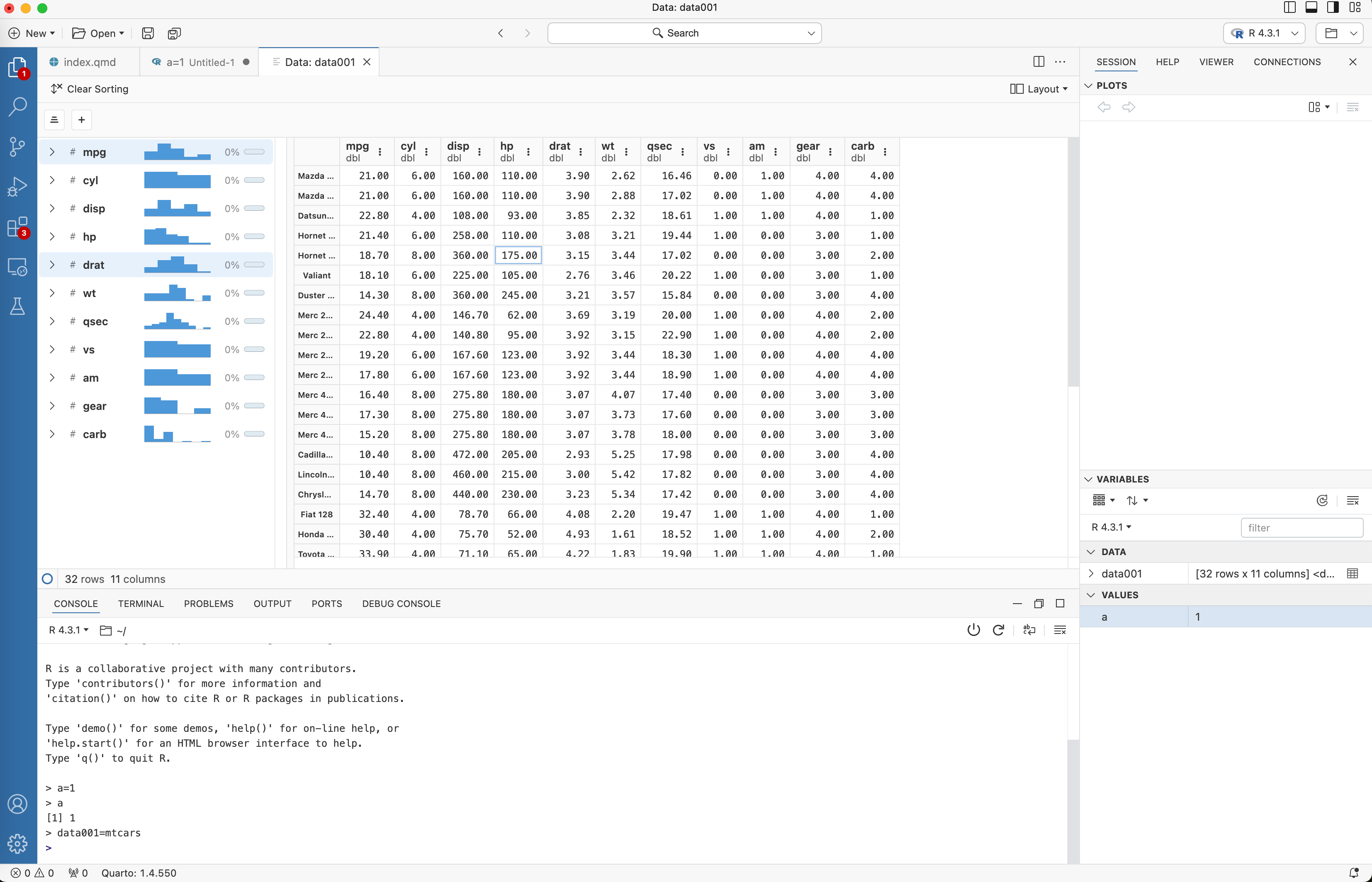1372x882 pixels.
Task: Open the R 4.3.1 interpreter dropdown at the top right
Action: [1264, 33]
